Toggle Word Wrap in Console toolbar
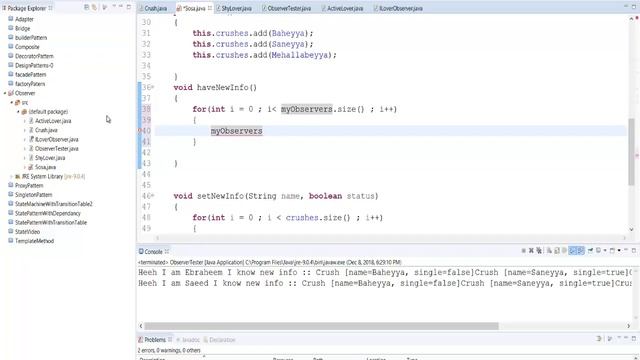This screenshot has width=640, height=360. pyautogui.click(x=564, y=251)
